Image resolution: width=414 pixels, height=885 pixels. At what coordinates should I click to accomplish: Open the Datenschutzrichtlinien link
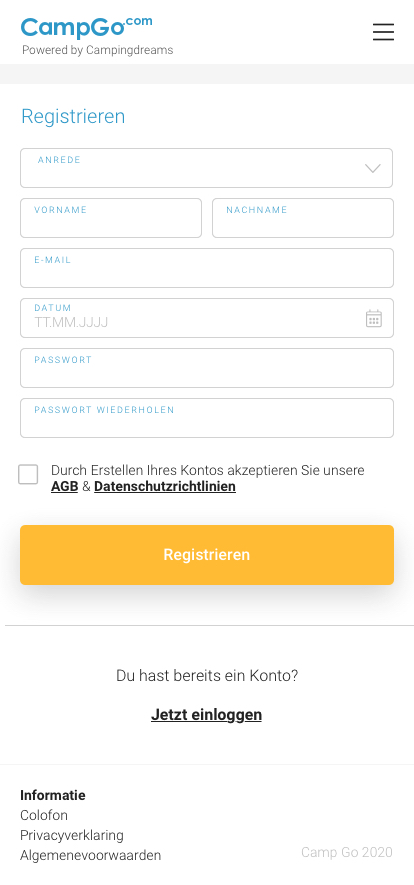click(x=165, y=487)
